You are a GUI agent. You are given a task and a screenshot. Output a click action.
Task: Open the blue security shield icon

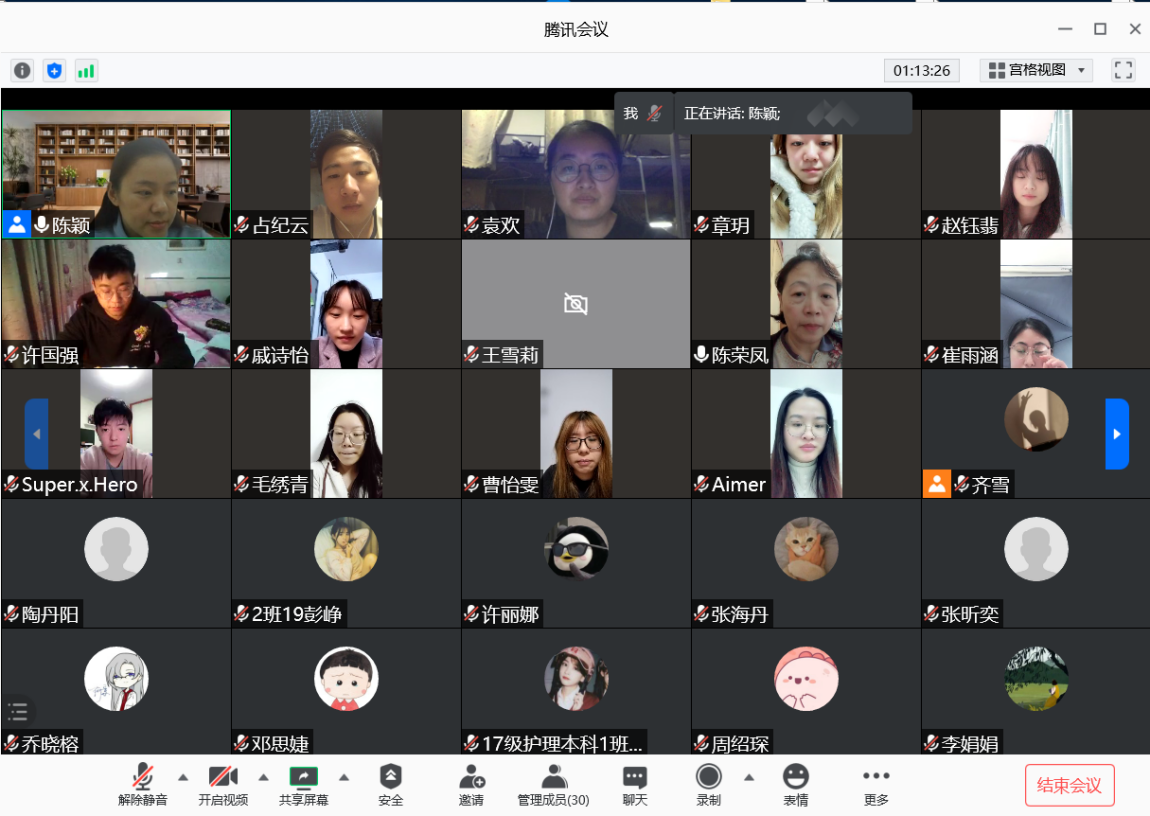point(54,70)
